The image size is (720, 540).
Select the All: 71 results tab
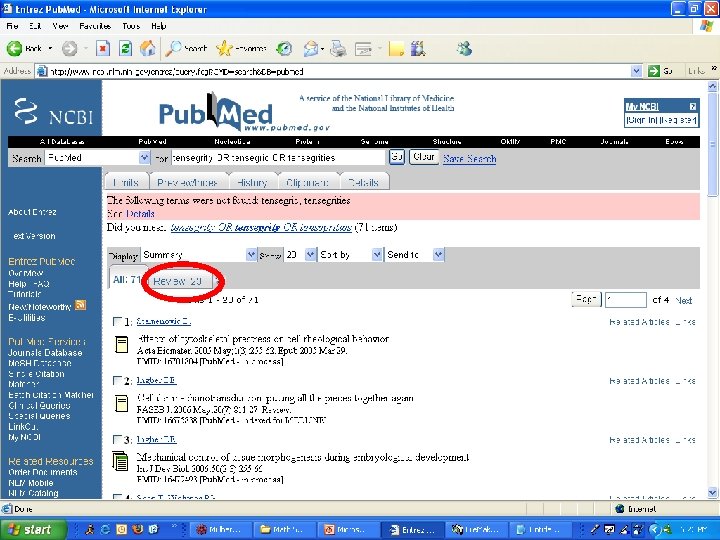(x=127, y=279)
